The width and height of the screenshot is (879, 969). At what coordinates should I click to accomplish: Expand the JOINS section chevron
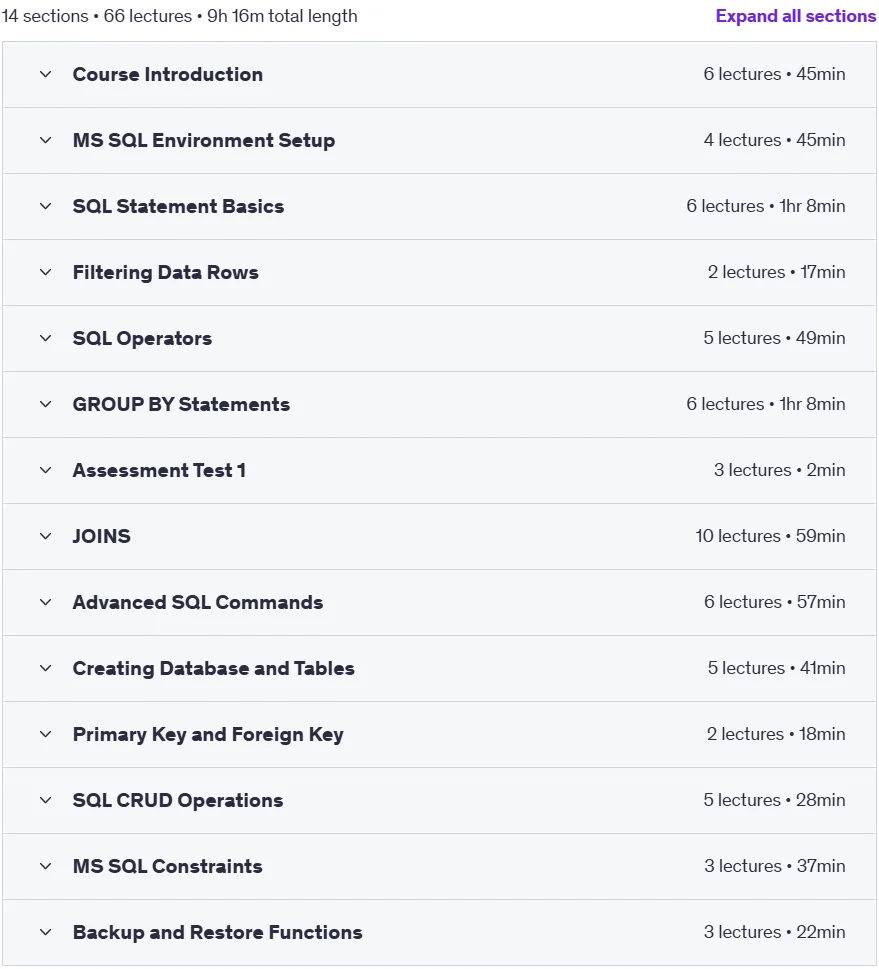tap(45, 536)
